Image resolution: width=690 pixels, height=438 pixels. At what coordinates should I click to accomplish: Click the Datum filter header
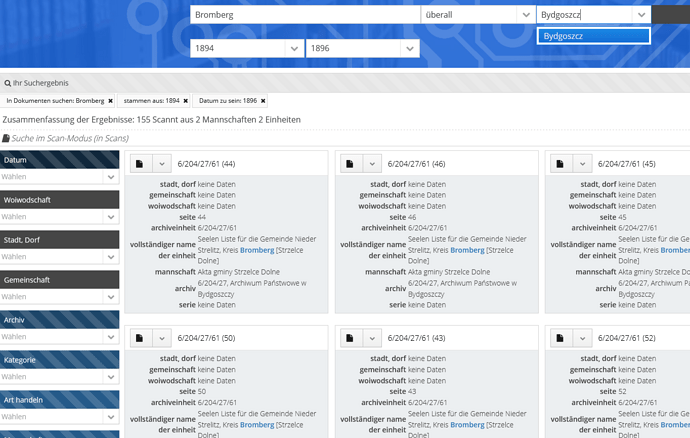point(59,160)
